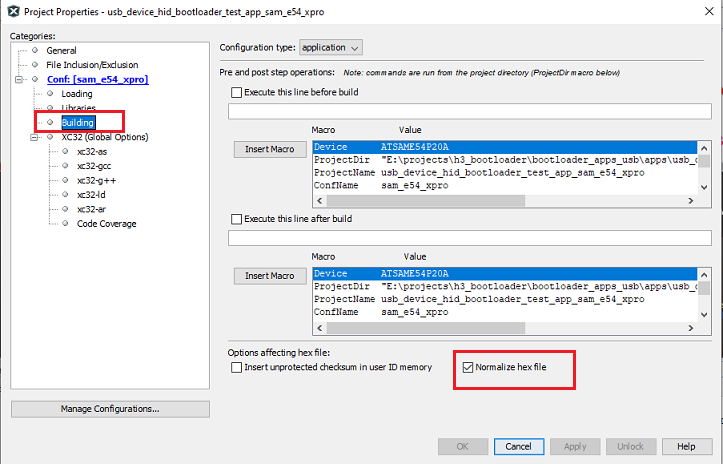The image size is (723, 464).
Task: Click the File Inclusion/Exclusion node icon
Action: pos(36,64)
